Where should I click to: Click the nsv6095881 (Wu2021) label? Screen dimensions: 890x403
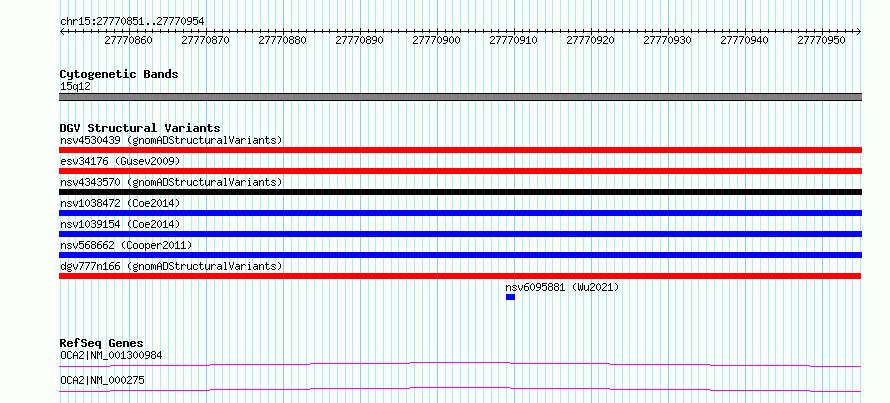click(562, 287)
